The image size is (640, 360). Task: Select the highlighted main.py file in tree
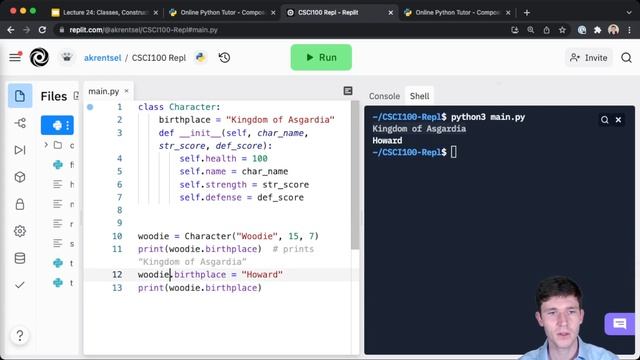(57, 125)
